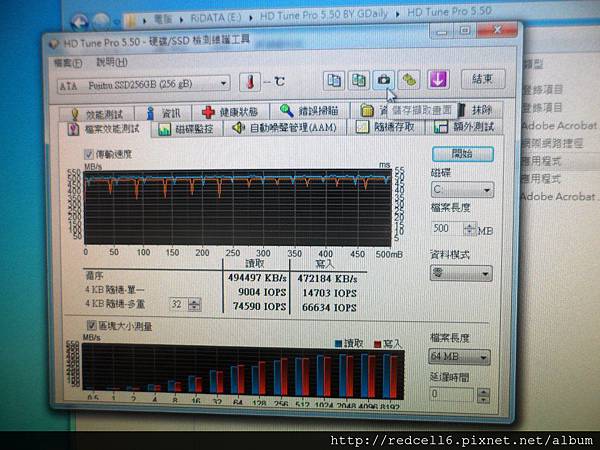Click the speaker icon on AAM tab
The width and height of the screenshot is (600, 450).
238,127
